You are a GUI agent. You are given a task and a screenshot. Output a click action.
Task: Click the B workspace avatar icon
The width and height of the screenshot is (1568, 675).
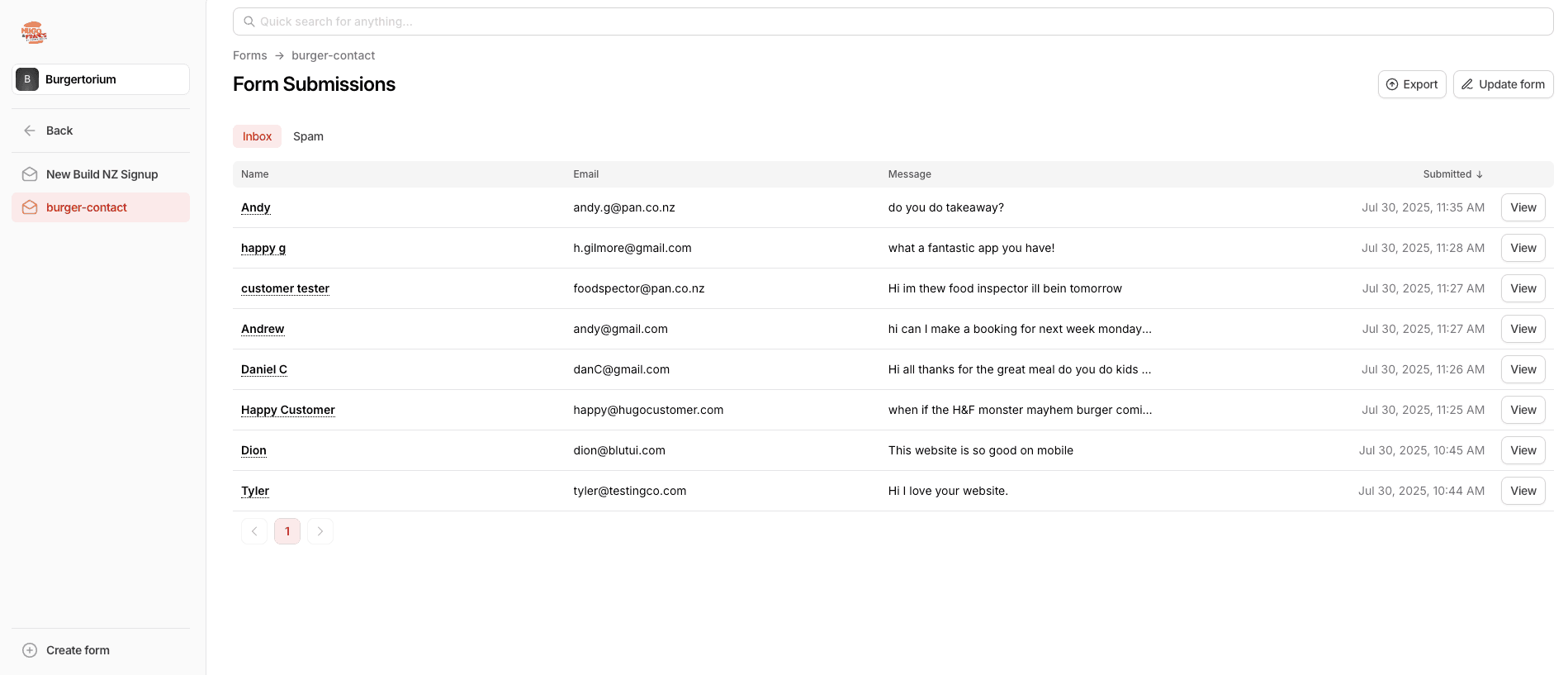[27, 79]
